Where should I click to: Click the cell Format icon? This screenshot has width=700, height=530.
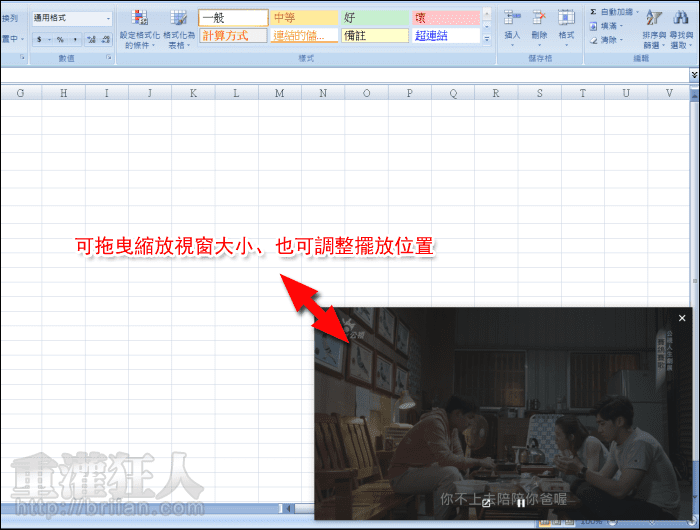[566, 27]
